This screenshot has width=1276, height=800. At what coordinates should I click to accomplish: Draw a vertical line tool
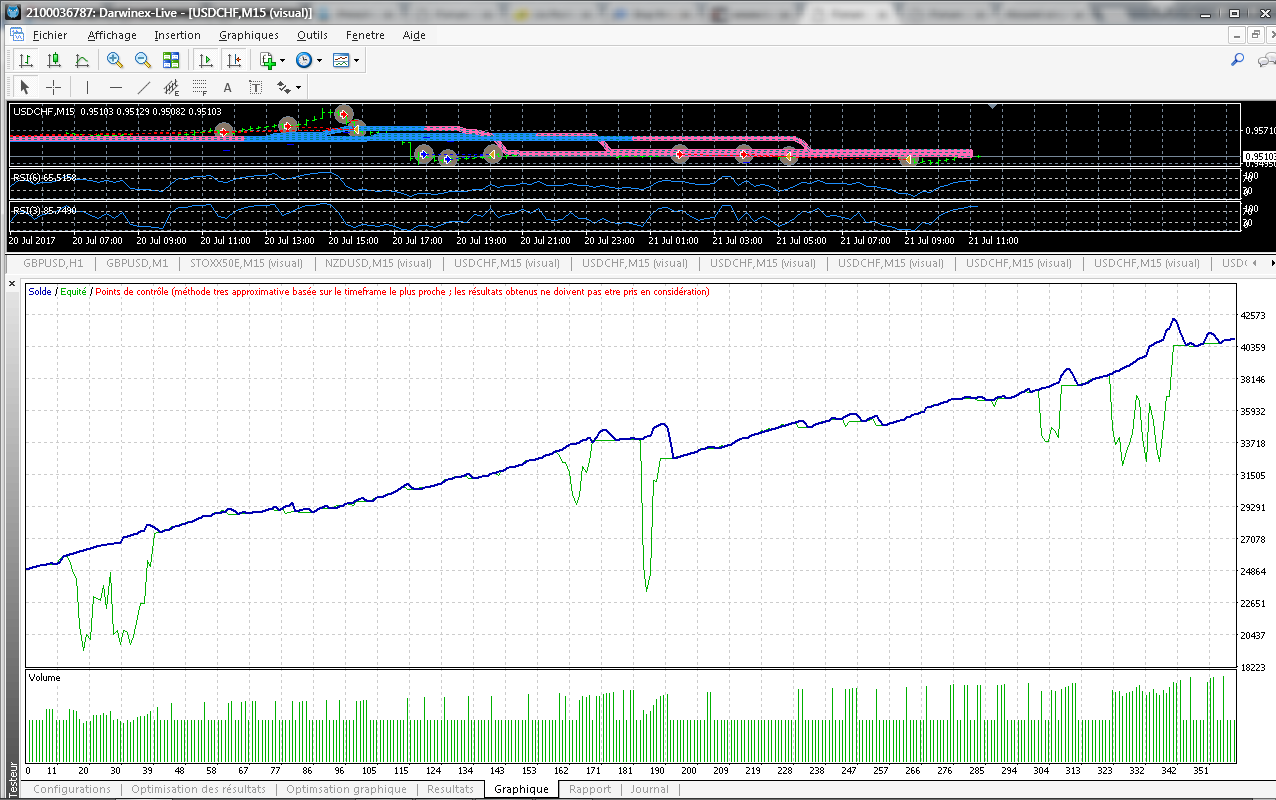pos(87,87)
